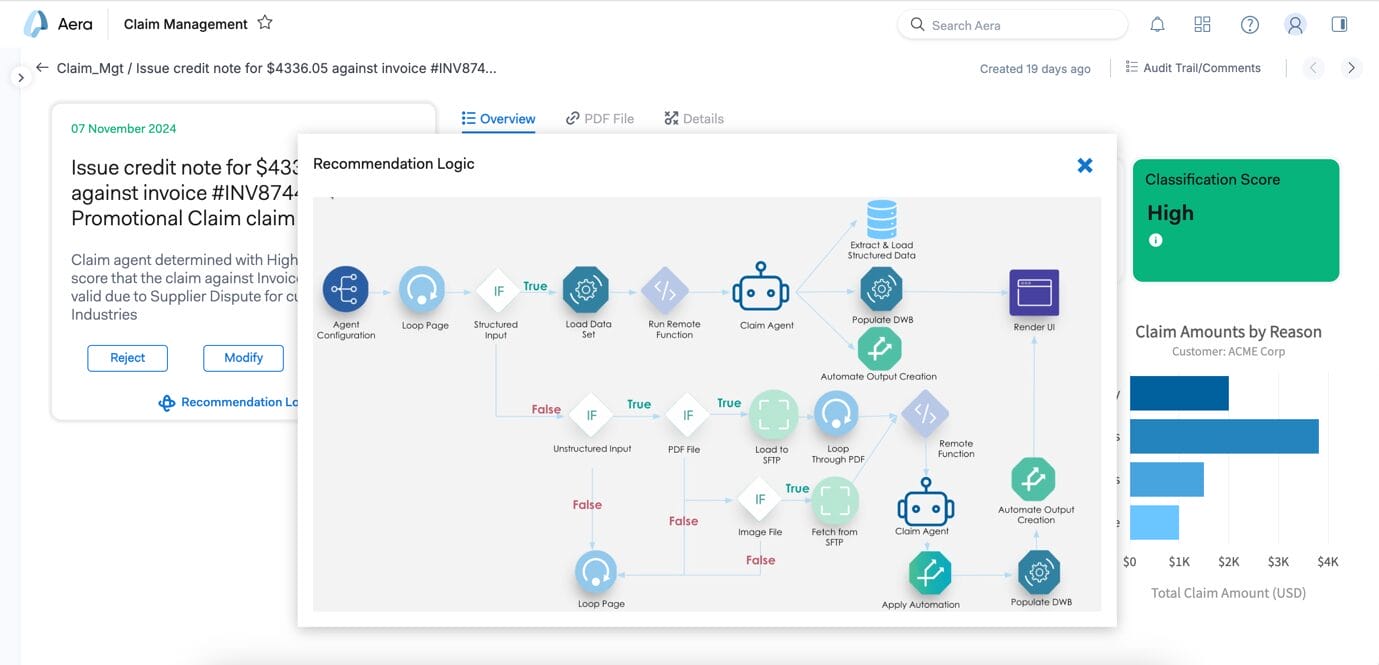Click the Classification Score info icon
The width and height of the screenshot is (1379, 665).
click(x=1155, y=240)
